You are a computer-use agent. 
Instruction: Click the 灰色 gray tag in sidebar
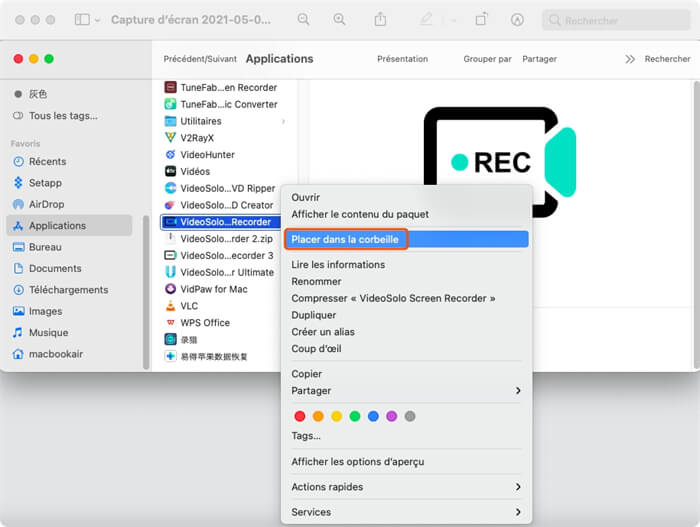pyautogui.click(x=30, y=94)
